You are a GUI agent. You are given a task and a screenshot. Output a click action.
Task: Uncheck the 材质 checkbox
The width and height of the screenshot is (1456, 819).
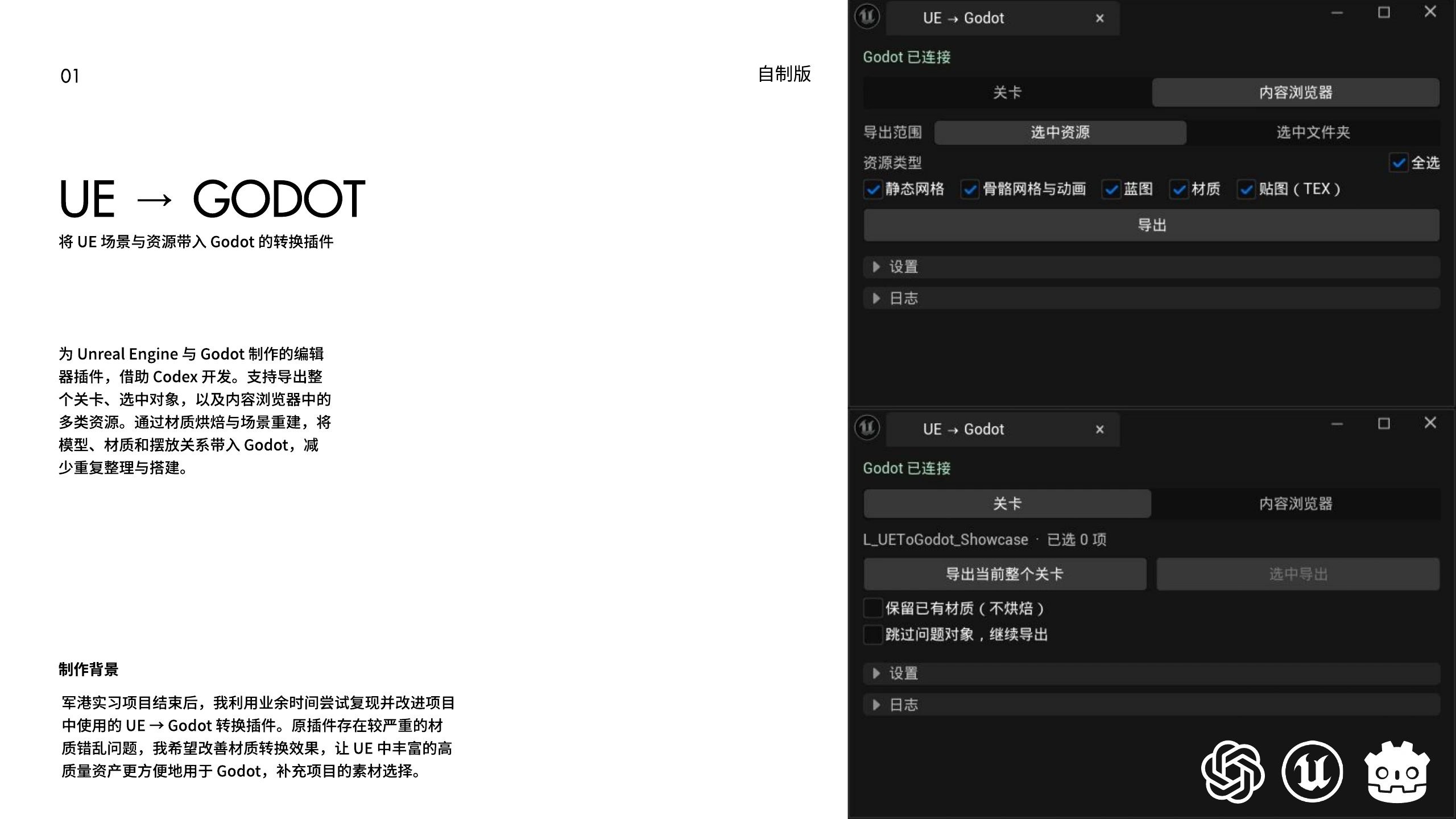[x=1179, y=189]
